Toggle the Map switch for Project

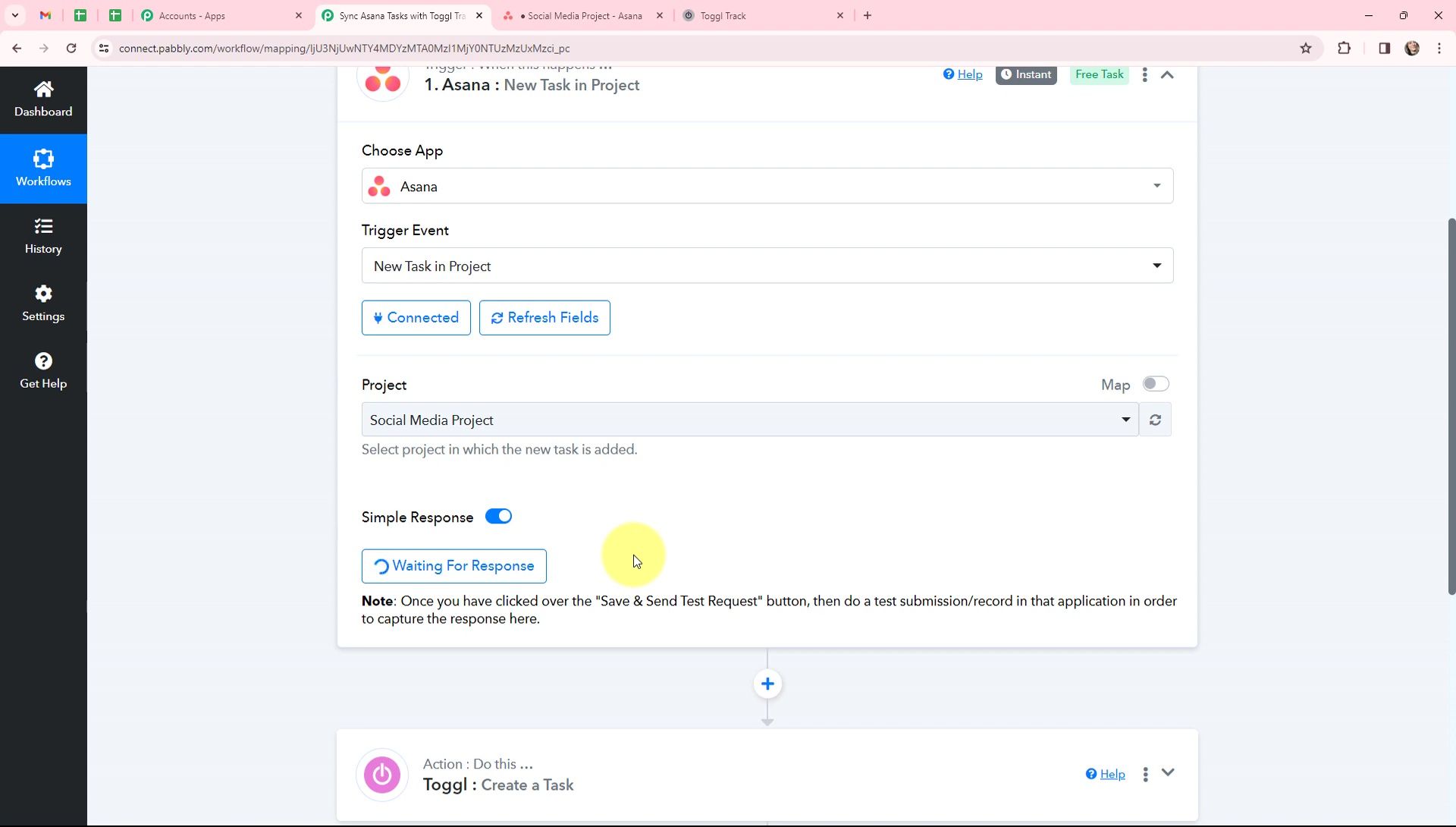pos(1156,384)
